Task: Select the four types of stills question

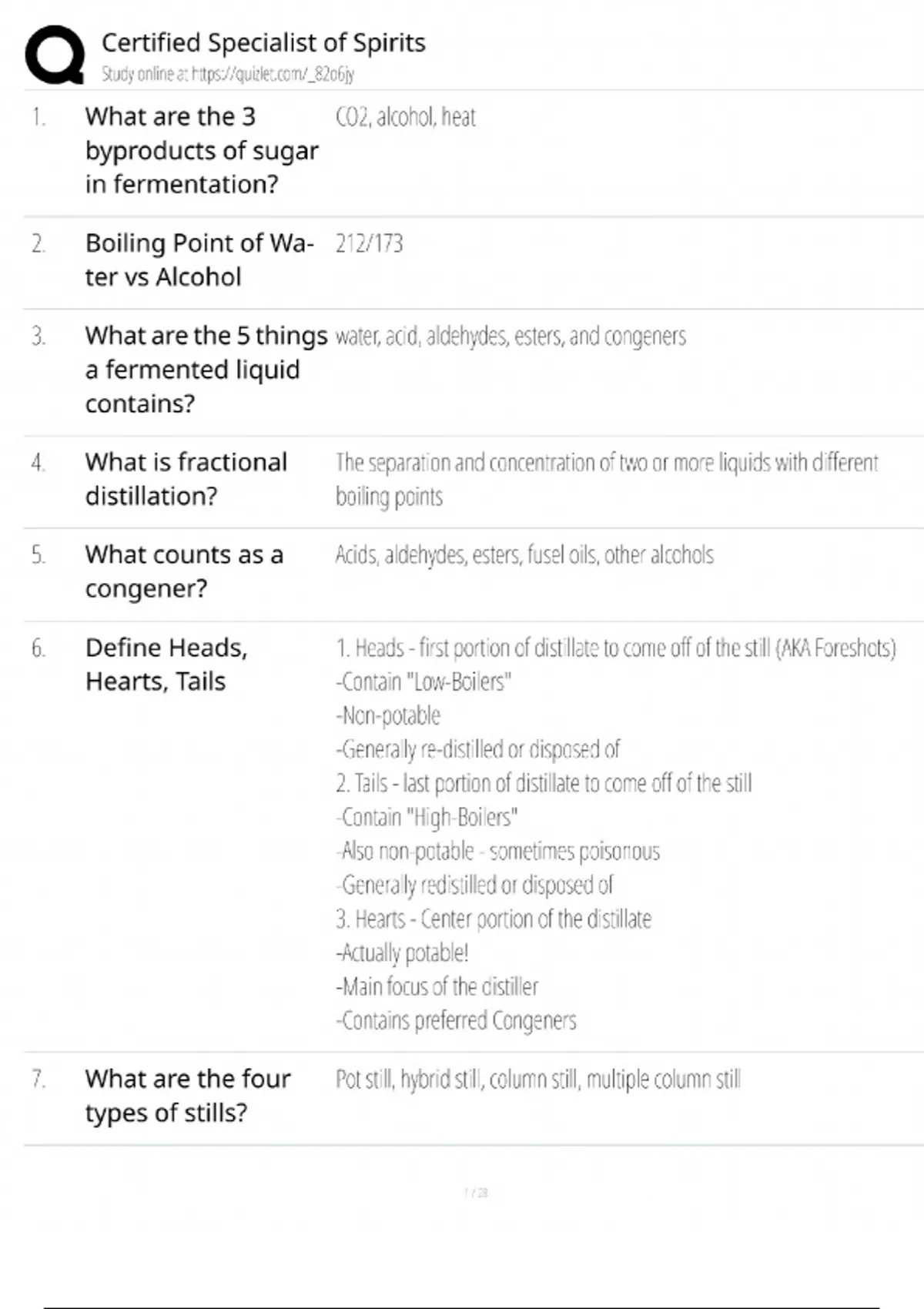Action: (x=187, y=1096)
